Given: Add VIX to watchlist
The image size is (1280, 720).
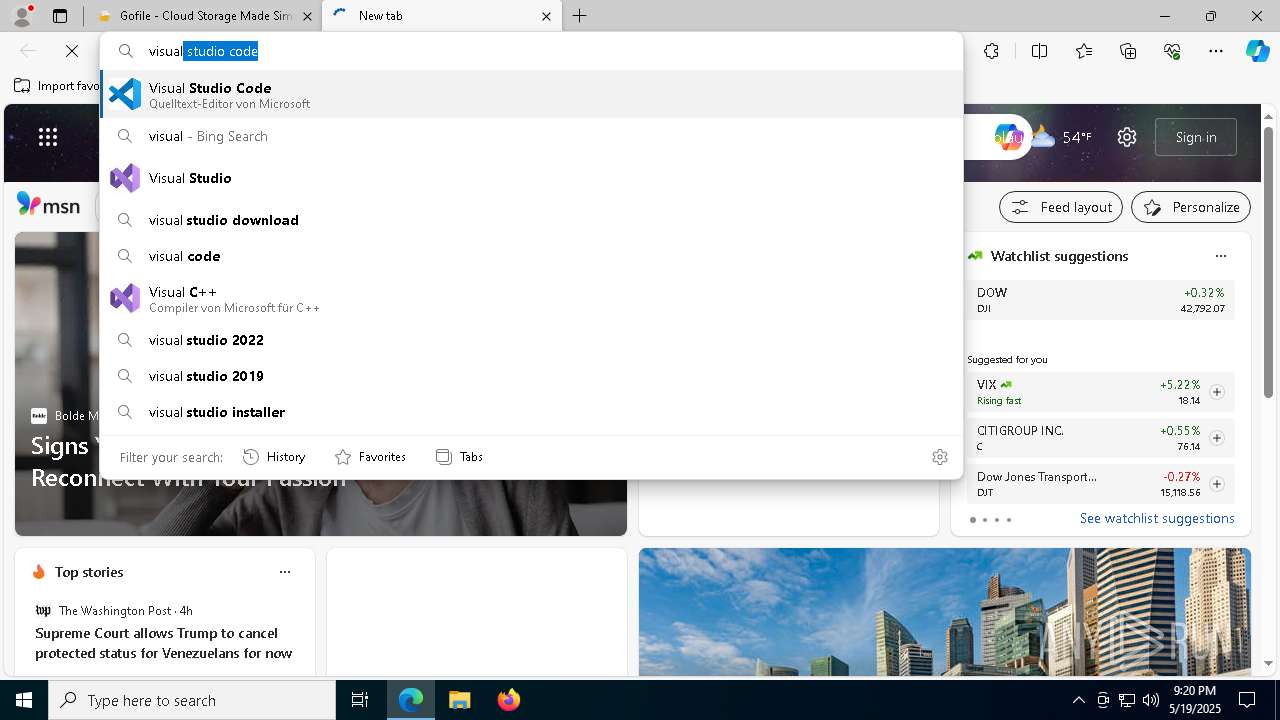Looking at the screenshot, I should [1216, 392].
